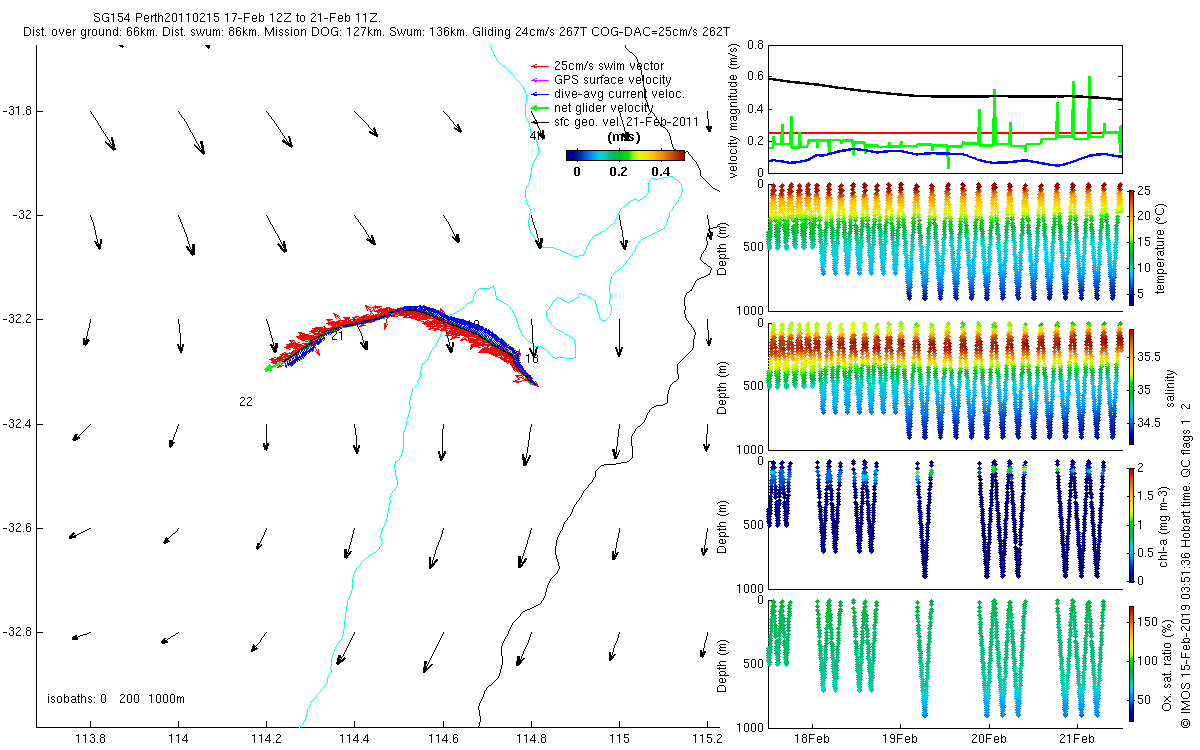Screen dimensions: 1200x750
Task: Click the 'isobaths: 0 200 1000m' annotation
Action: click(x=116, y=699)
